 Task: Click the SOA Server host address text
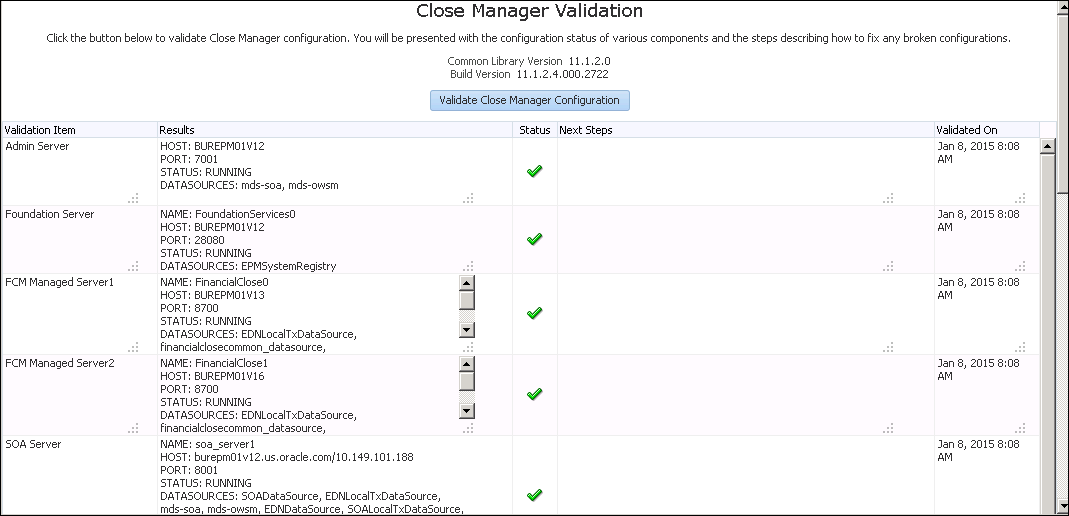(x=287, y=457)
